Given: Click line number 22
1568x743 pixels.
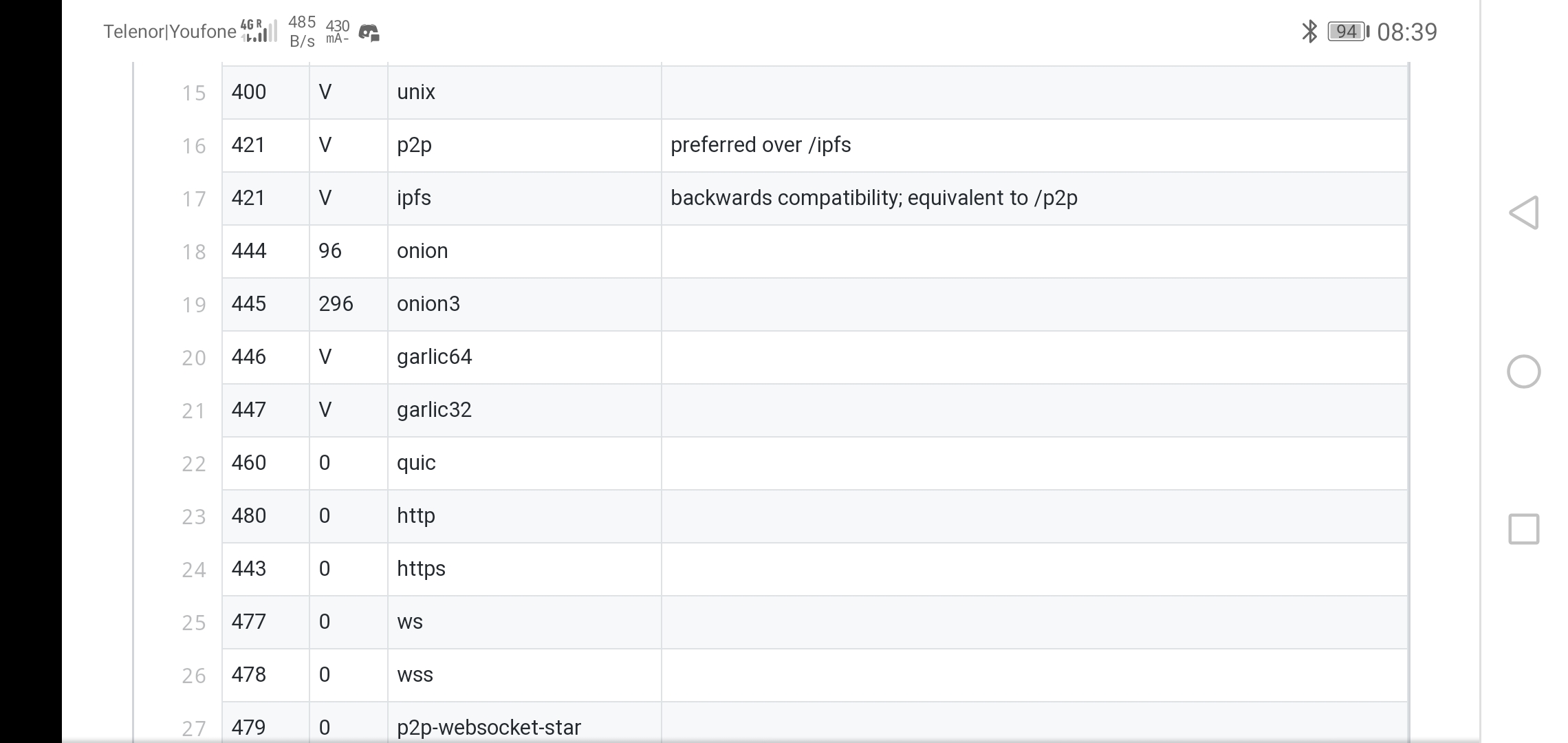Looking at the screenshot, I should point(193,464).
